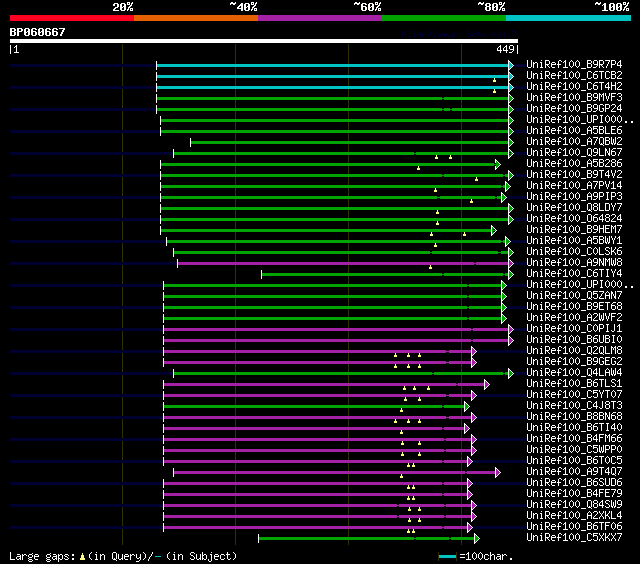The image size is (640, 564).
Task: Click the UniRef100_Q2QLM8 label
Action: click(574, 351)
